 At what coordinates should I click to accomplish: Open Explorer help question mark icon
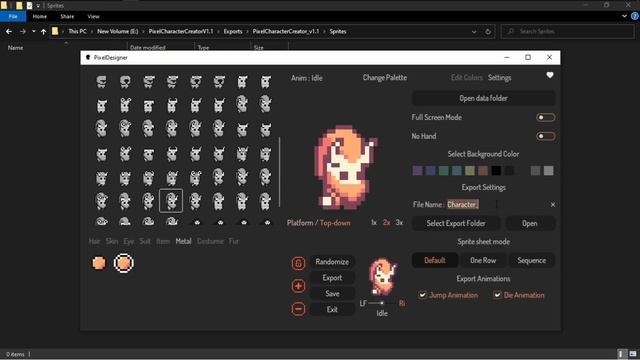[x=635, y=16]
